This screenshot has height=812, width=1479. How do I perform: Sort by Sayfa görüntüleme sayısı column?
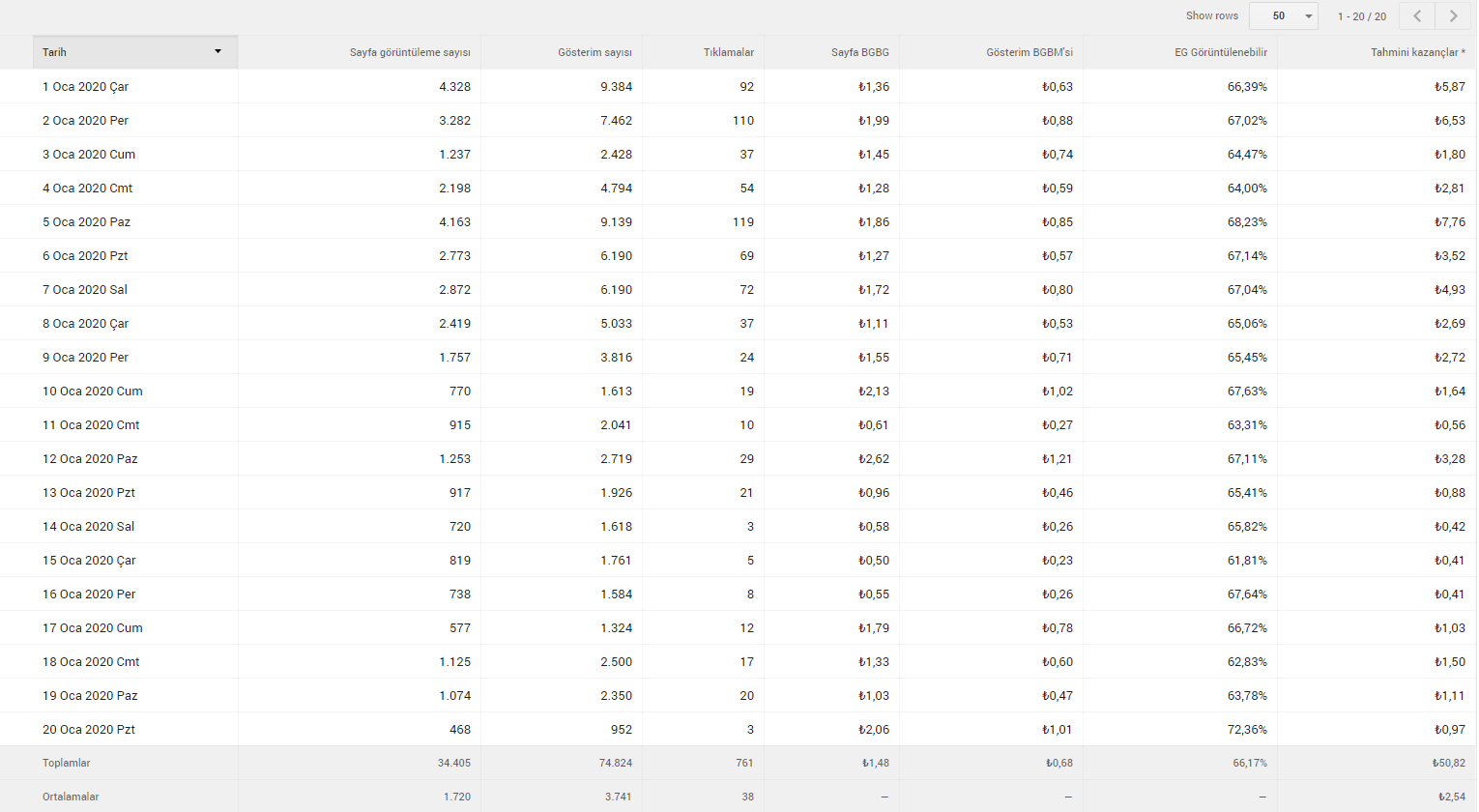coord(410,52)
